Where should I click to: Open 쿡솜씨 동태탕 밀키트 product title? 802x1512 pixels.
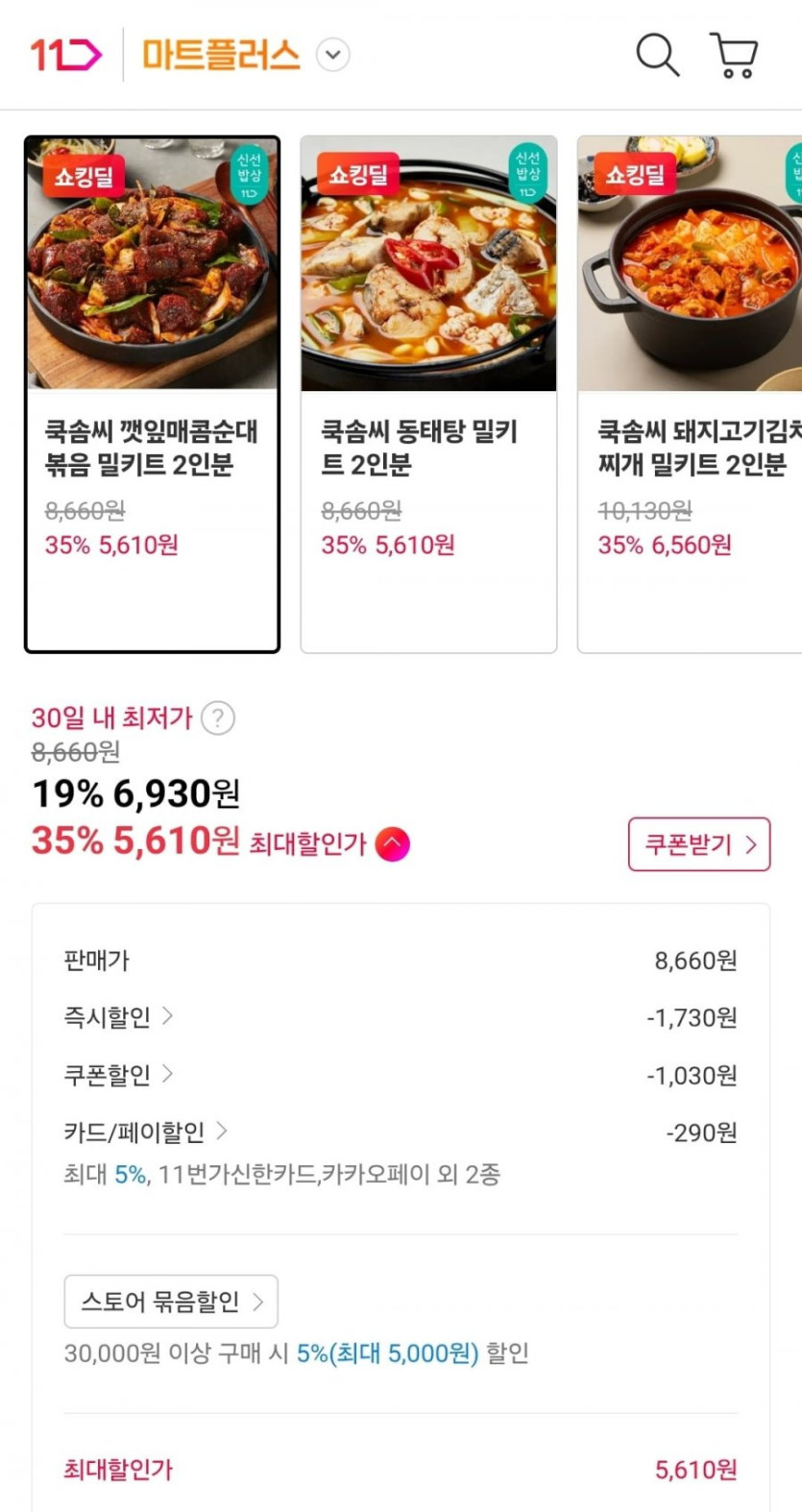click(x=419, y=448)
